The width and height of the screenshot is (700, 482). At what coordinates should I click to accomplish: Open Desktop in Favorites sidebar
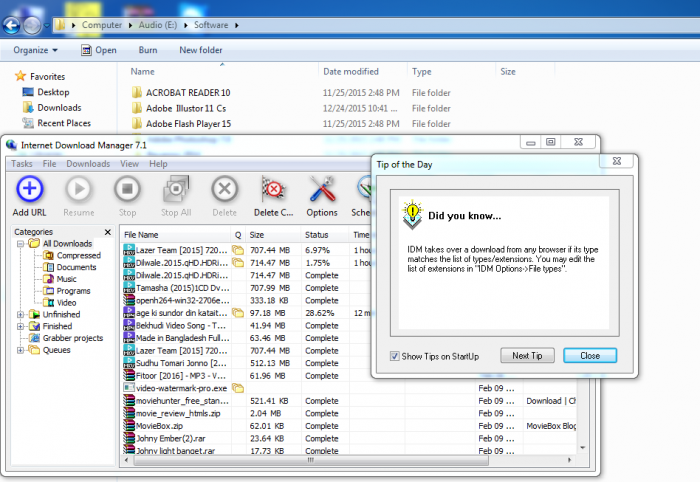(x=53, y=92)
